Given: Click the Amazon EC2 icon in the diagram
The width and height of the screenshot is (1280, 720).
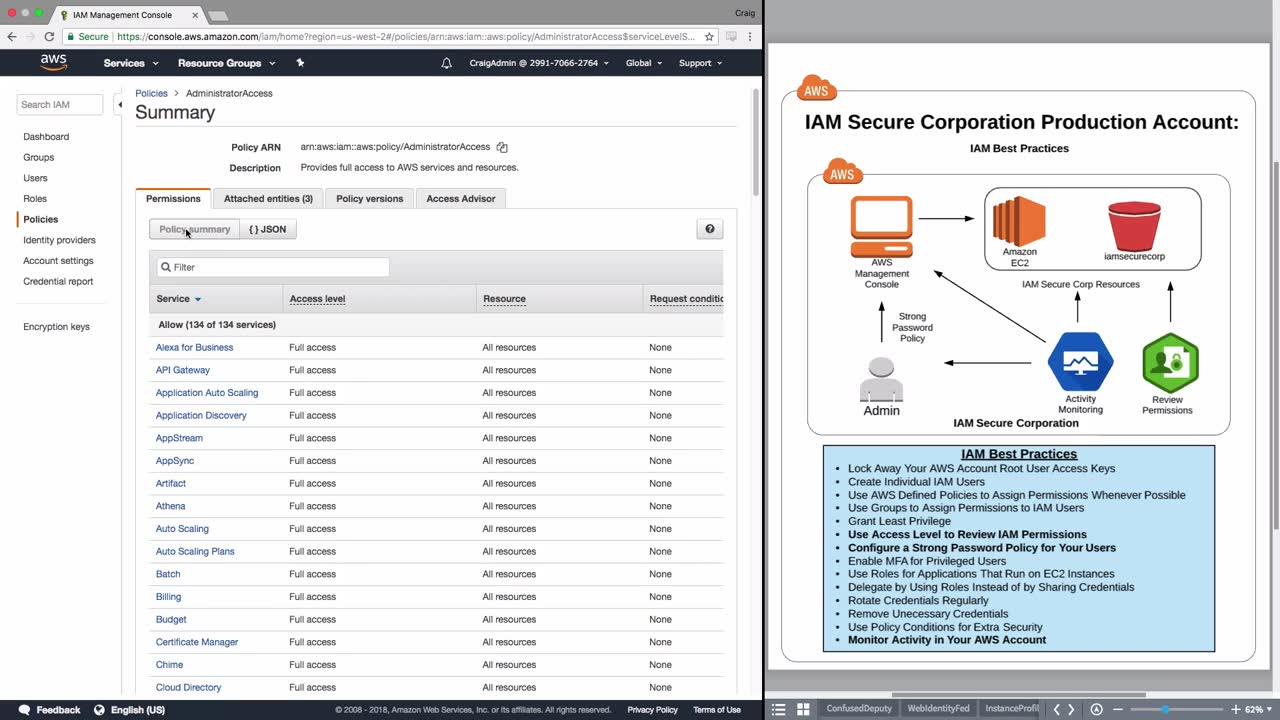Looking at the screenshot, I should pyautogui.click(x=1019, y=220).
